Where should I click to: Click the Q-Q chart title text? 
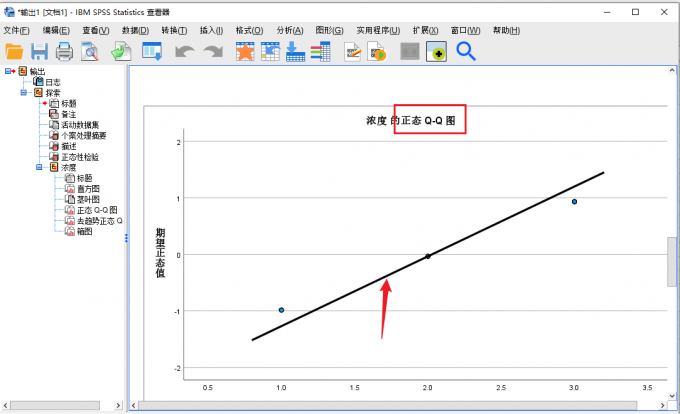tap(410, 121)
